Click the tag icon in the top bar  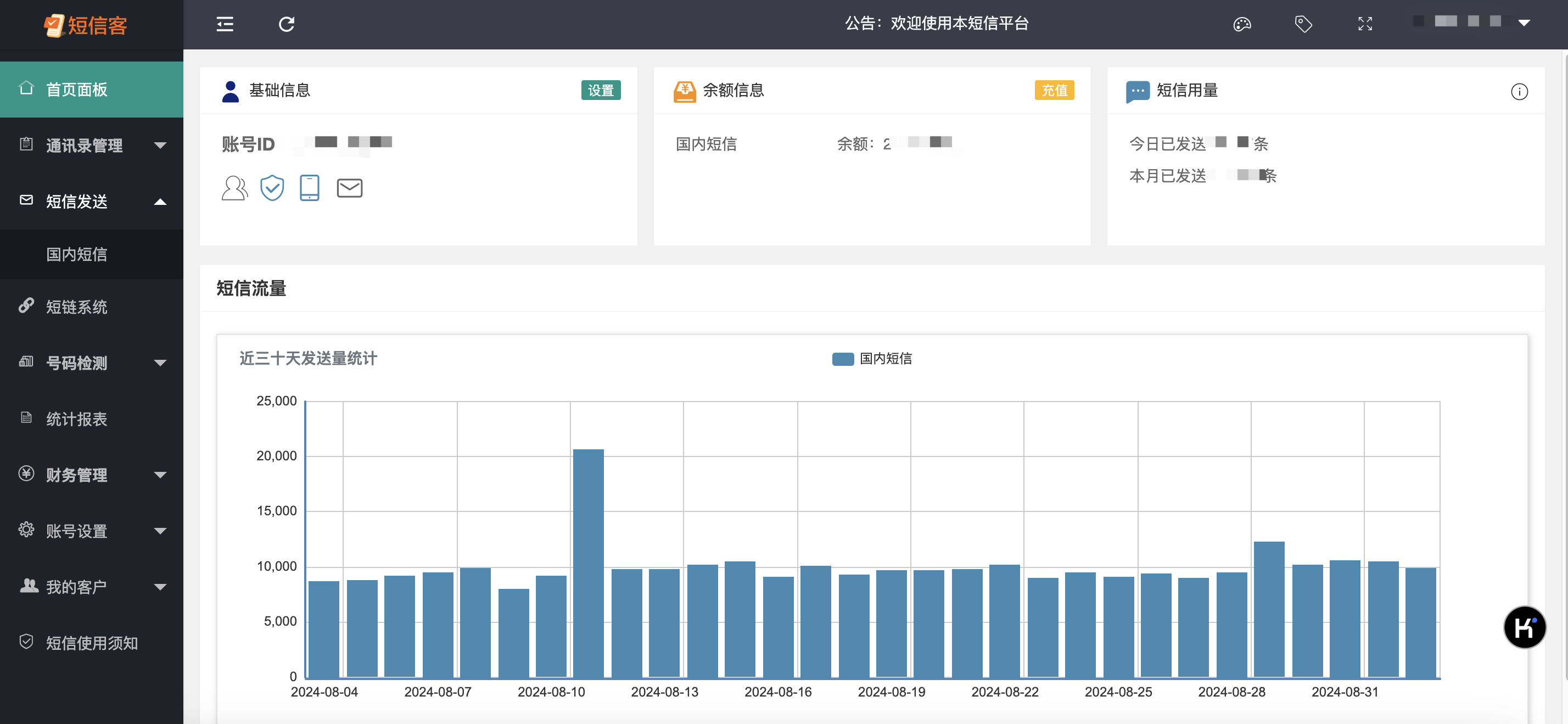1303,24
